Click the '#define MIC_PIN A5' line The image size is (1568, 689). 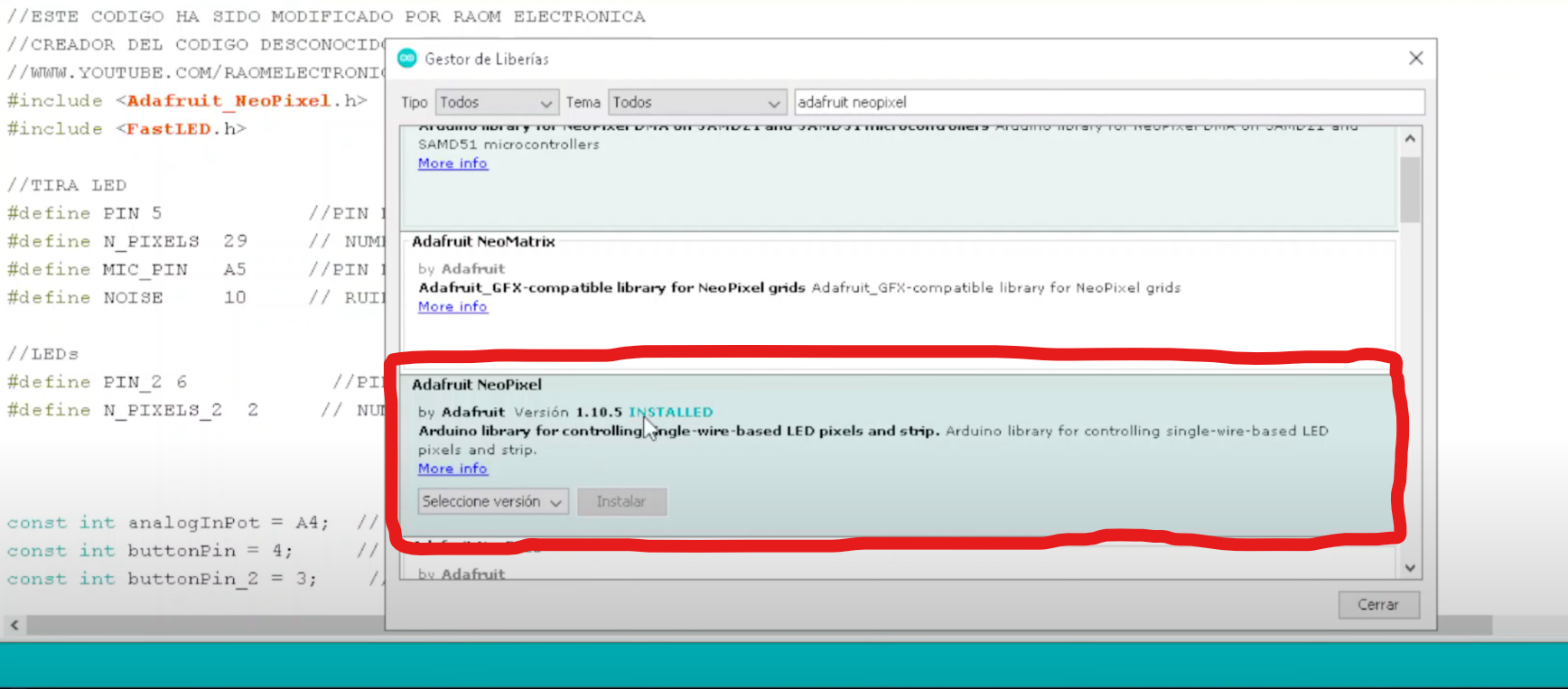(127, 269)
